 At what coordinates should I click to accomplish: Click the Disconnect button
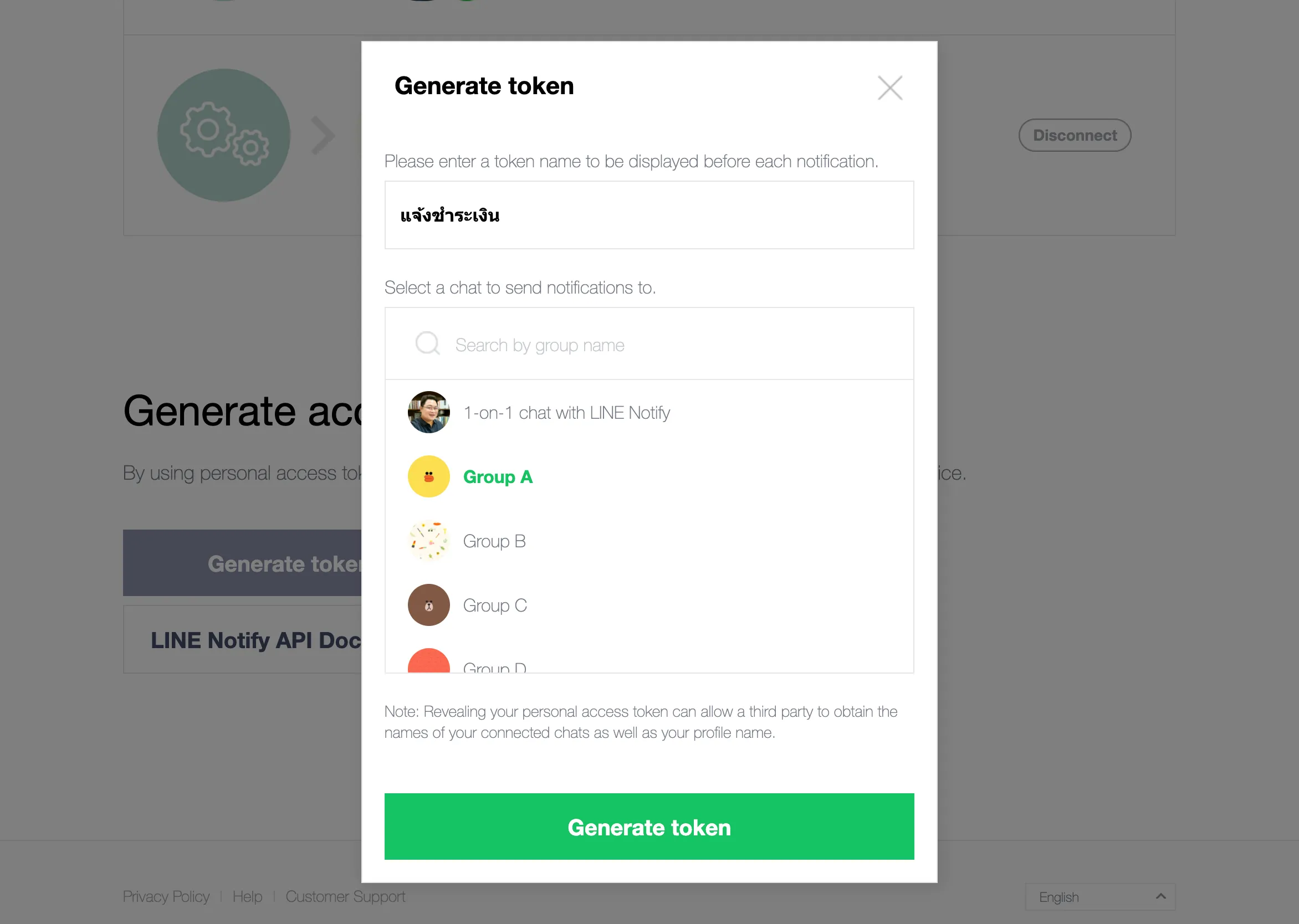(1074, 135)
